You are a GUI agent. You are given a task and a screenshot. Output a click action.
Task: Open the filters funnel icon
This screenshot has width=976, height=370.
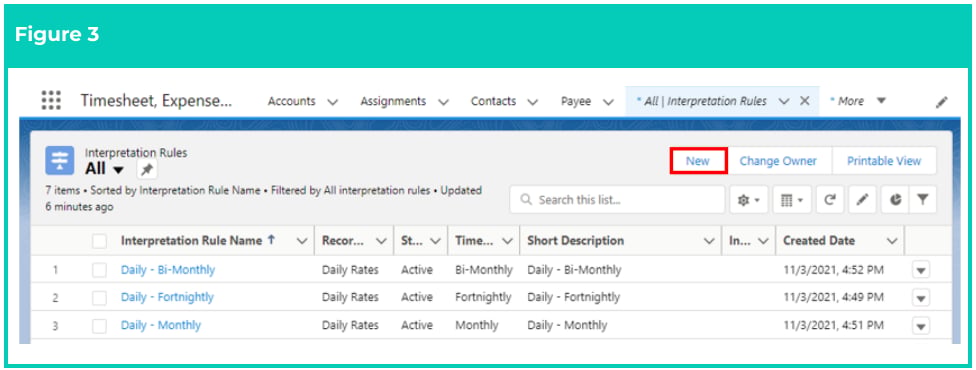(922, 200)
